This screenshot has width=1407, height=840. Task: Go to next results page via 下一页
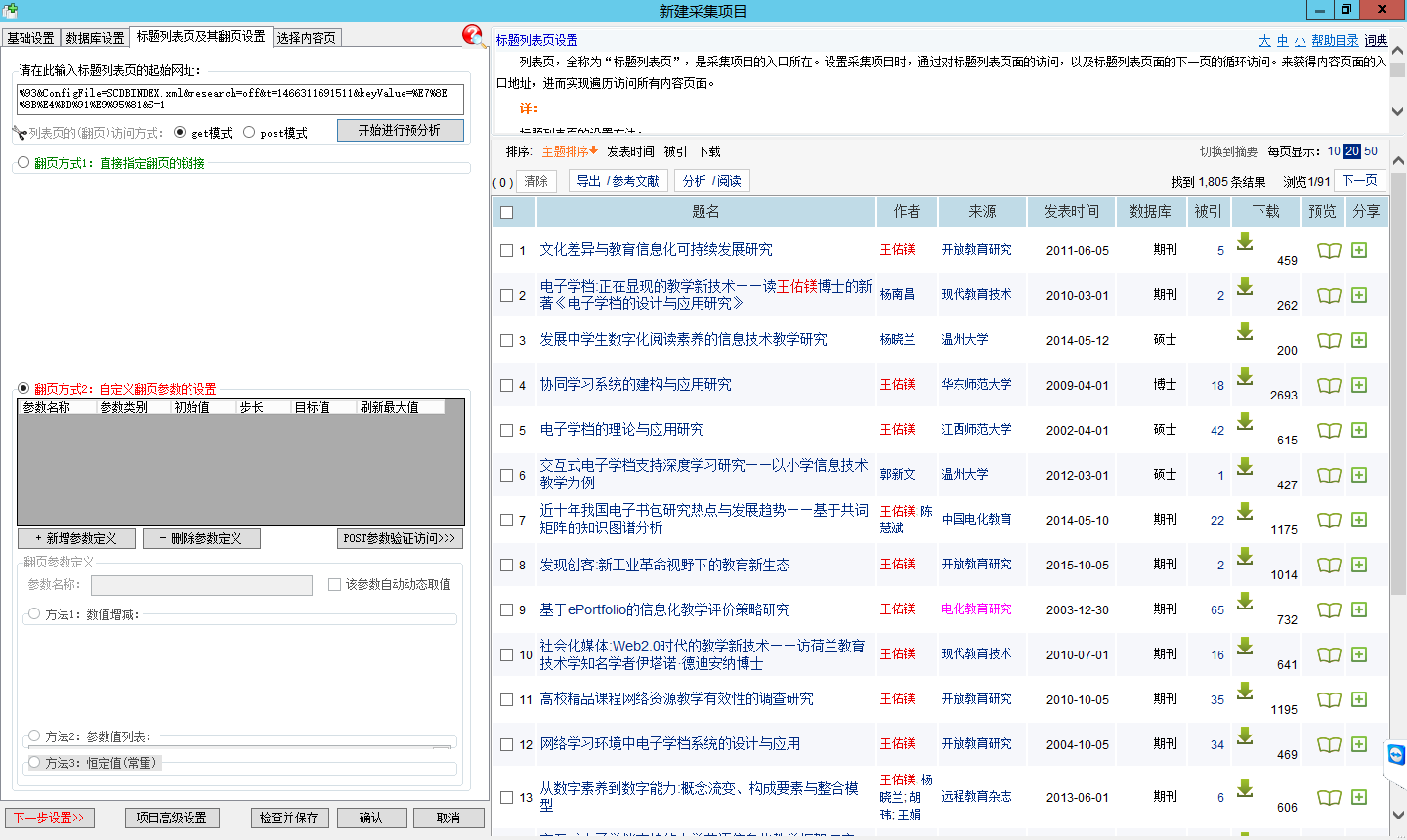click(1359, 181)
